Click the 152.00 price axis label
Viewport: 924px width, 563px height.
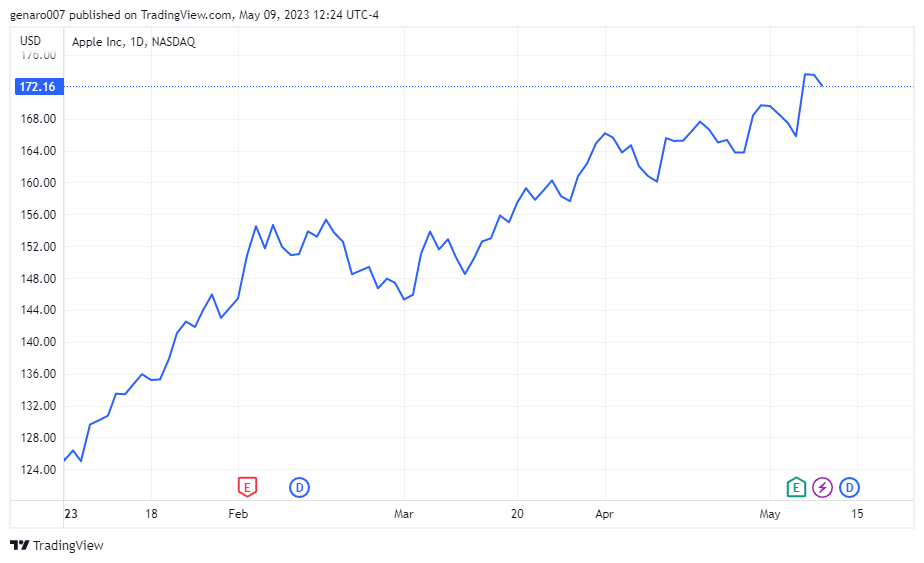pyautogui.click(x=38, y=246)
